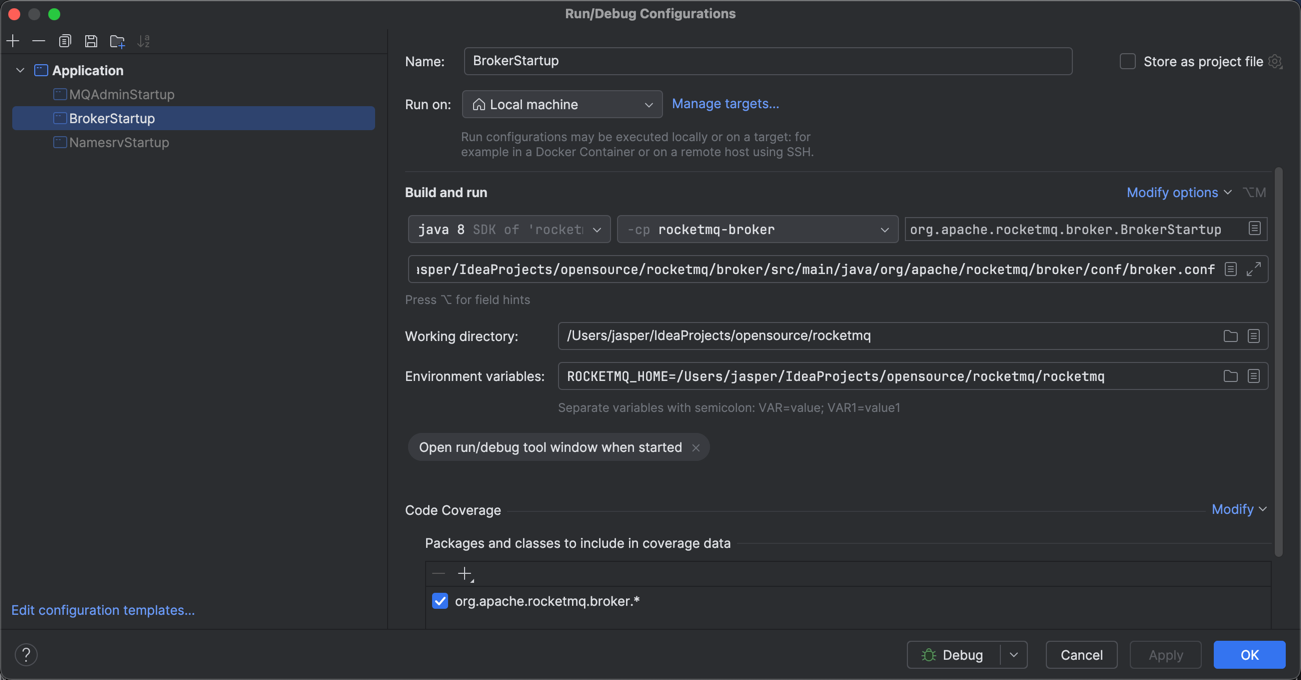This screenshot has width=1301, height=680.
Task: Open Edit configuration templates link
Action: click(103, 610)
